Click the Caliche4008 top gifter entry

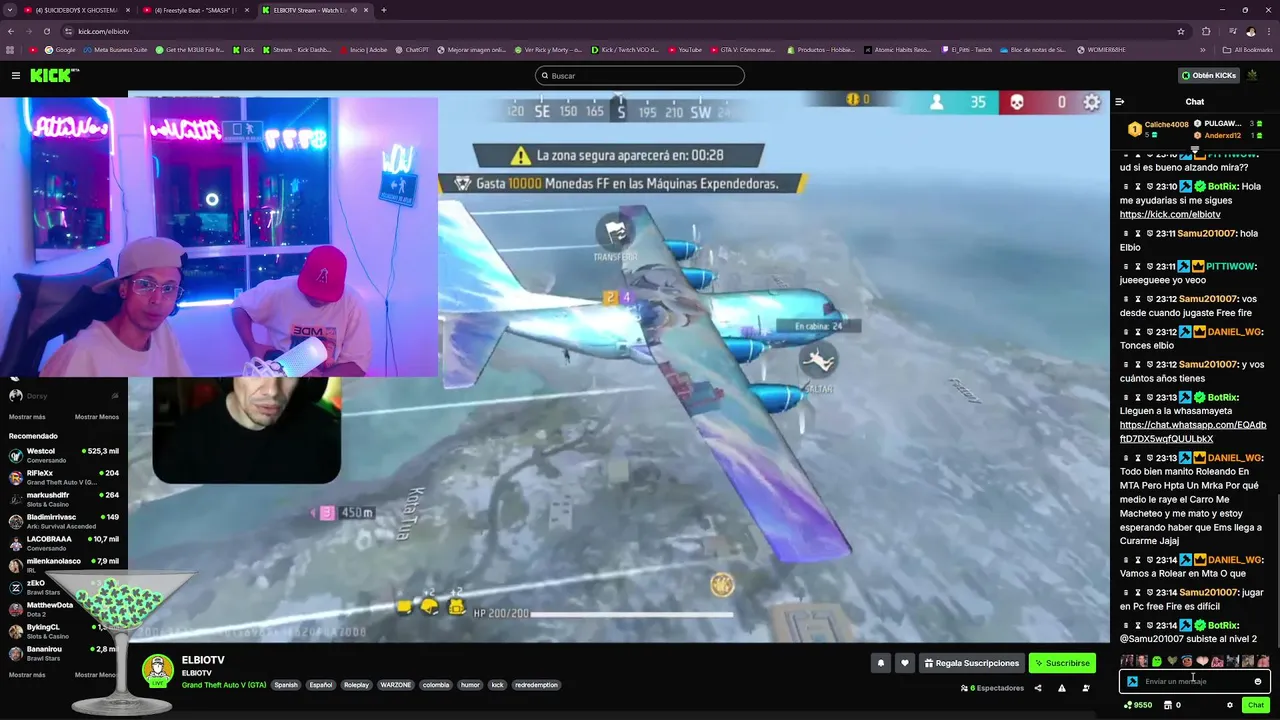pyautogui.click(x=1159, y=129)
